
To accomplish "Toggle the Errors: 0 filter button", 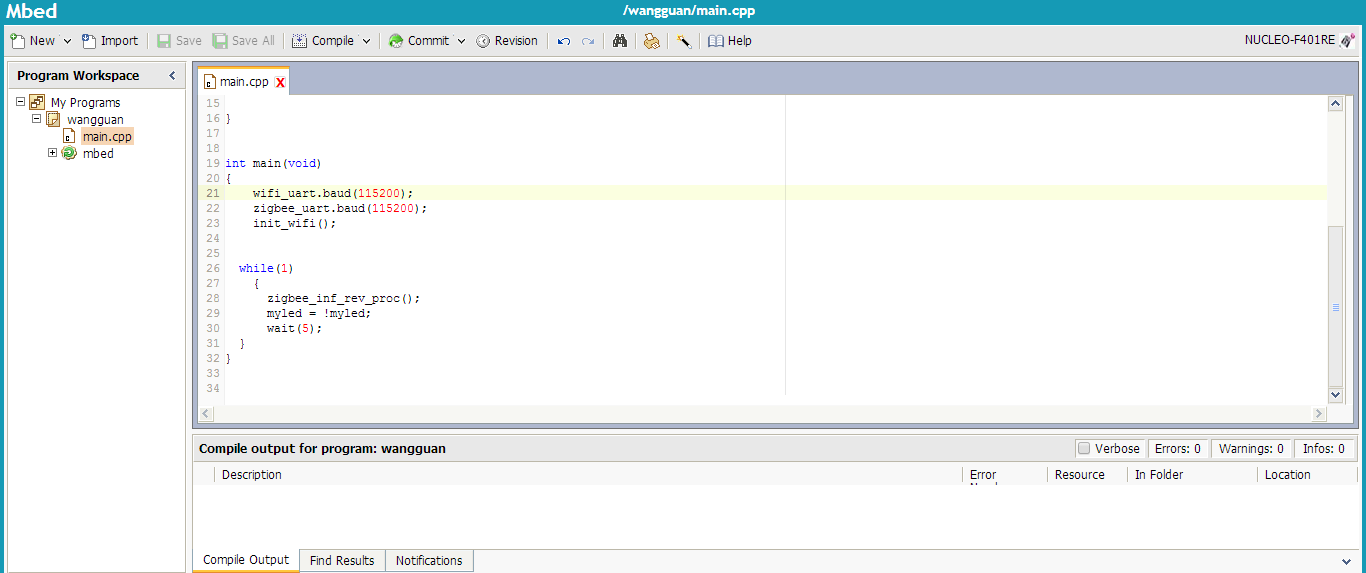I will tap(1177, 449).
